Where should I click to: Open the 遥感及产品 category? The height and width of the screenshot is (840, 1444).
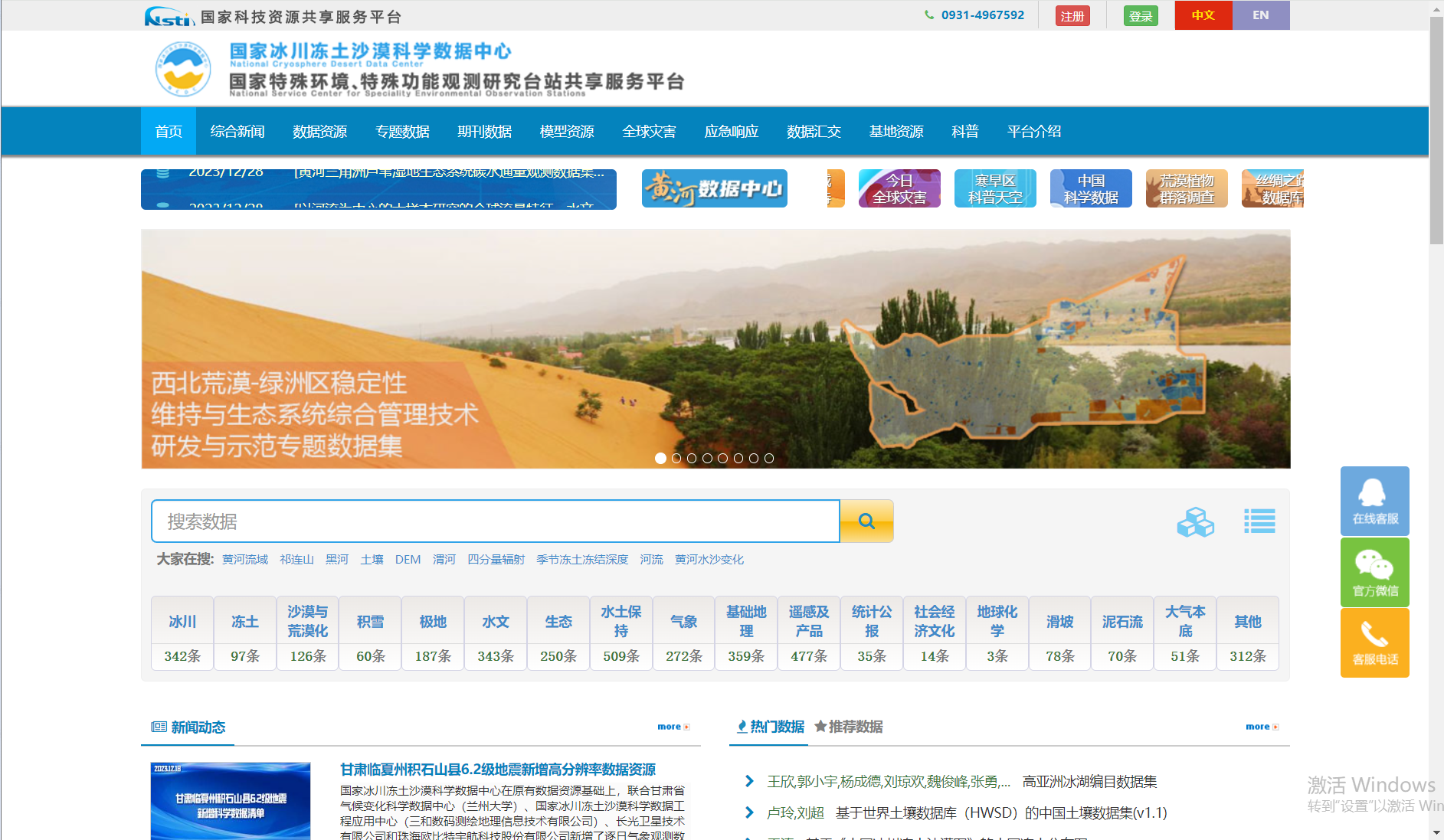click(809, 633)
